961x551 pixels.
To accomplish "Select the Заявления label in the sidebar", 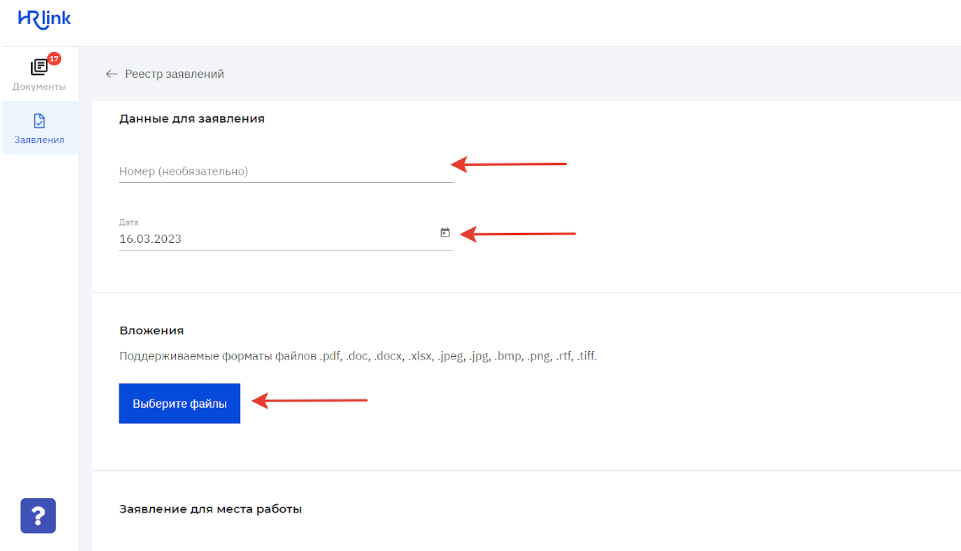I will tap(39, 140).
